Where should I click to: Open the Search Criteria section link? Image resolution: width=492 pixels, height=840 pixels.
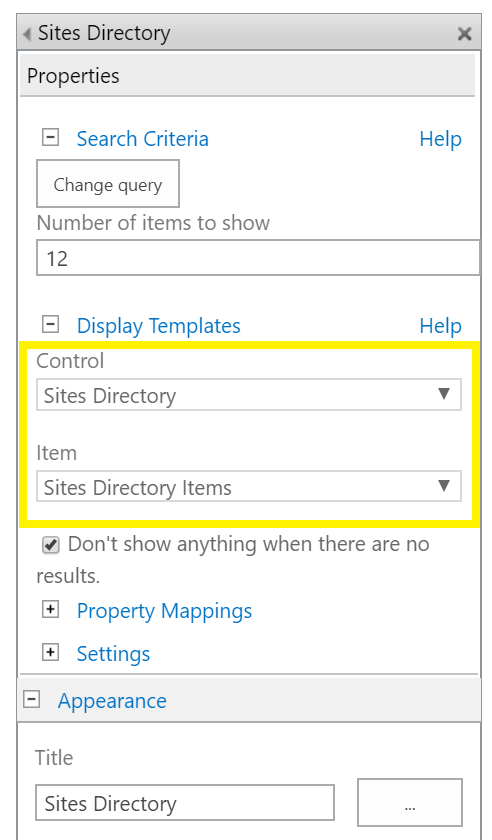(x=143, y=139)
